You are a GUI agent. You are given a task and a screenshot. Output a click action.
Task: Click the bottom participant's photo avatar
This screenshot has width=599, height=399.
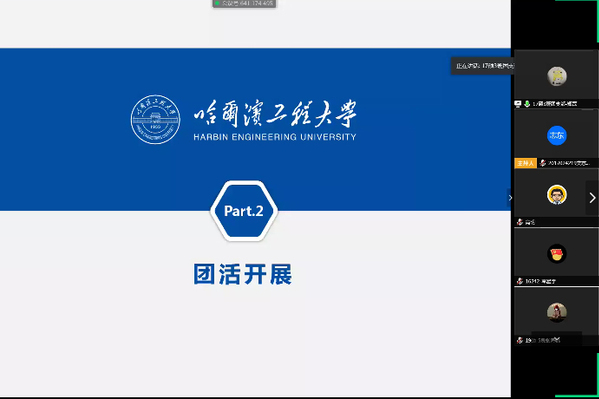tap(557, 313)
